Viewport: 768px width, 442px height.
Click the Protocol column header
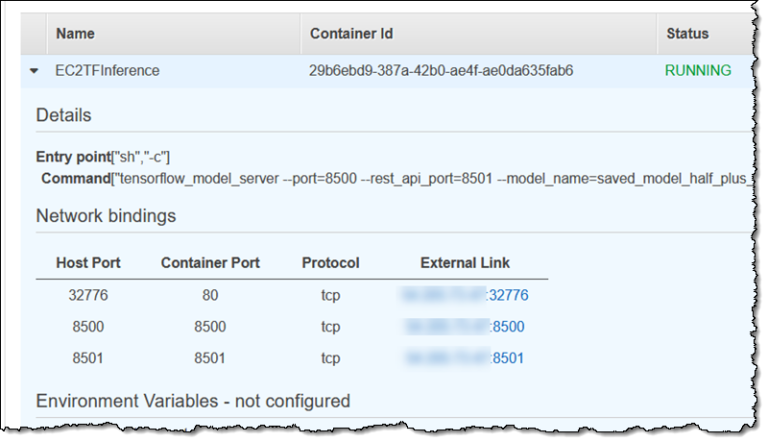pos(330,263)
